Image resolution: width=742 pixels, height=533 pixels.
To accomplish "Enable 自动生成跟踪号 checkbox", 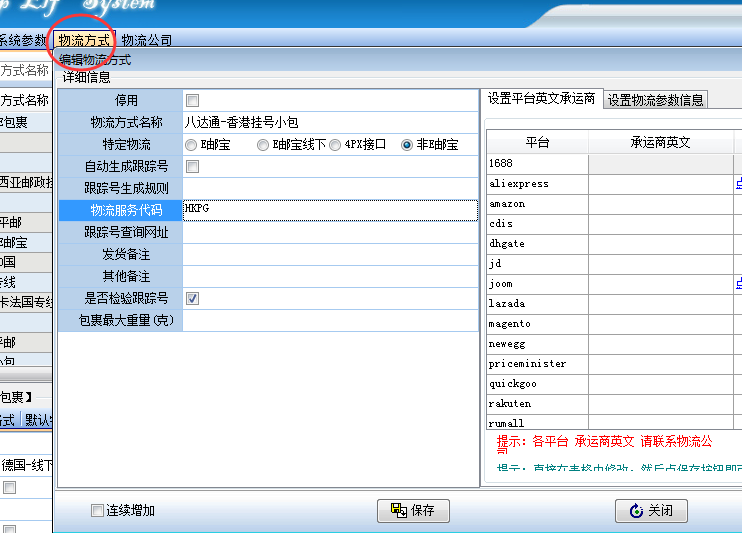I will (x=192, y=167).
